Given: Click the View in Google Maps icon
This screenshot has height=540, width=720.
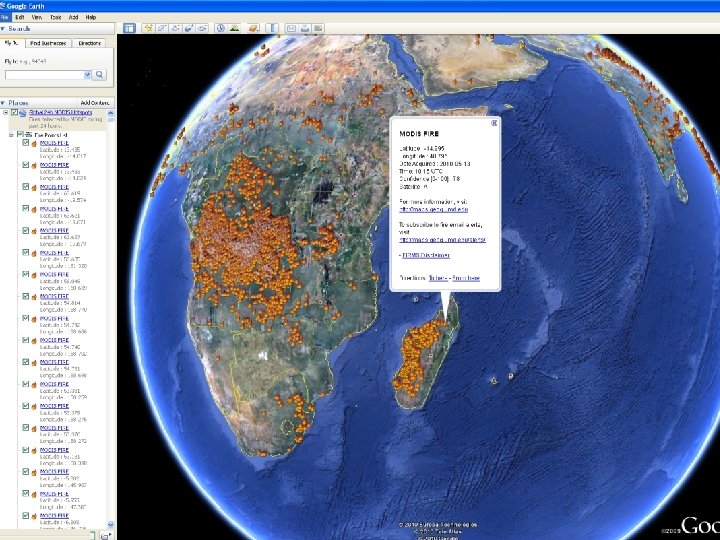Looking at the screenshot, I should click(318, 28).
